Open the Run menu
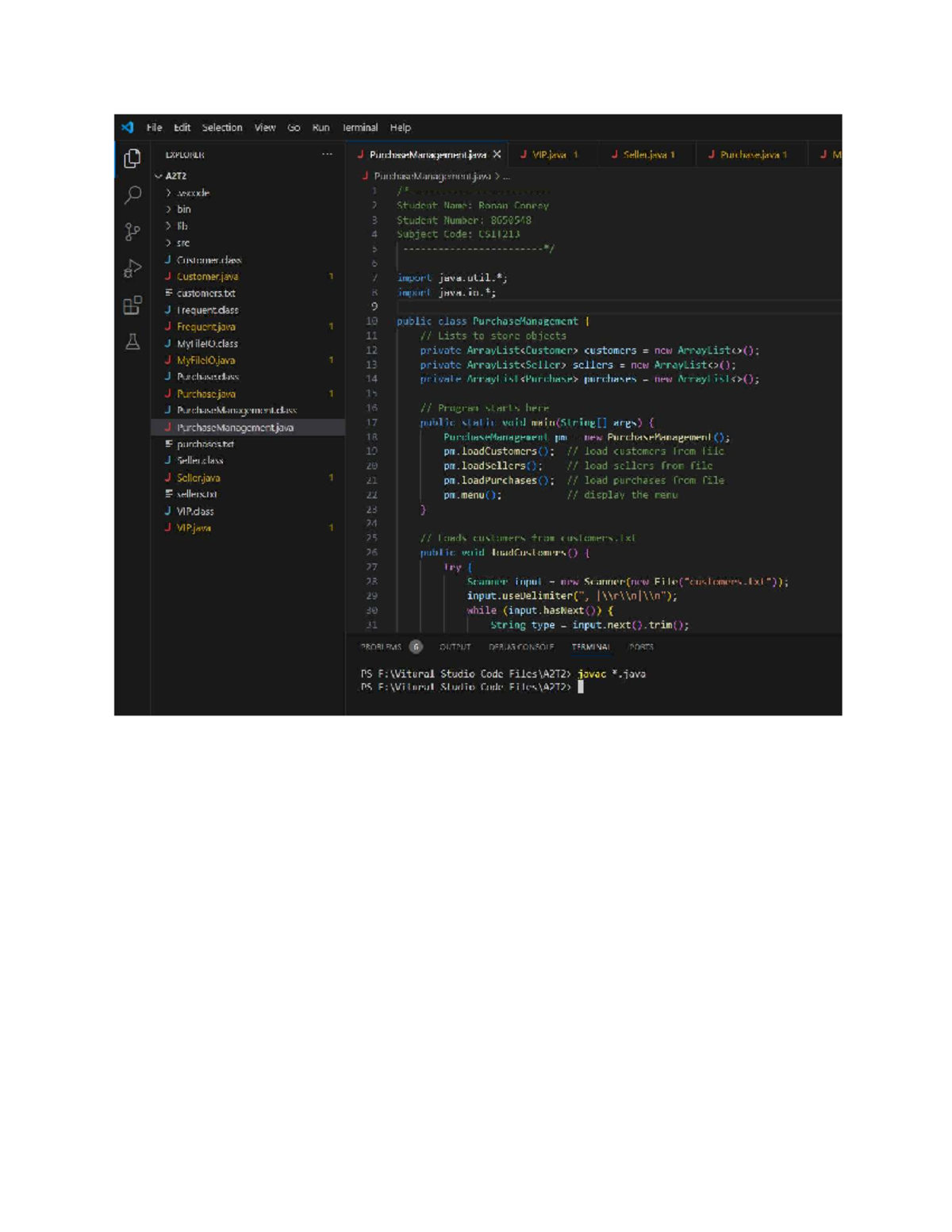The width and height of the screenshot is (952, 1232). click(x=321, y=127)
